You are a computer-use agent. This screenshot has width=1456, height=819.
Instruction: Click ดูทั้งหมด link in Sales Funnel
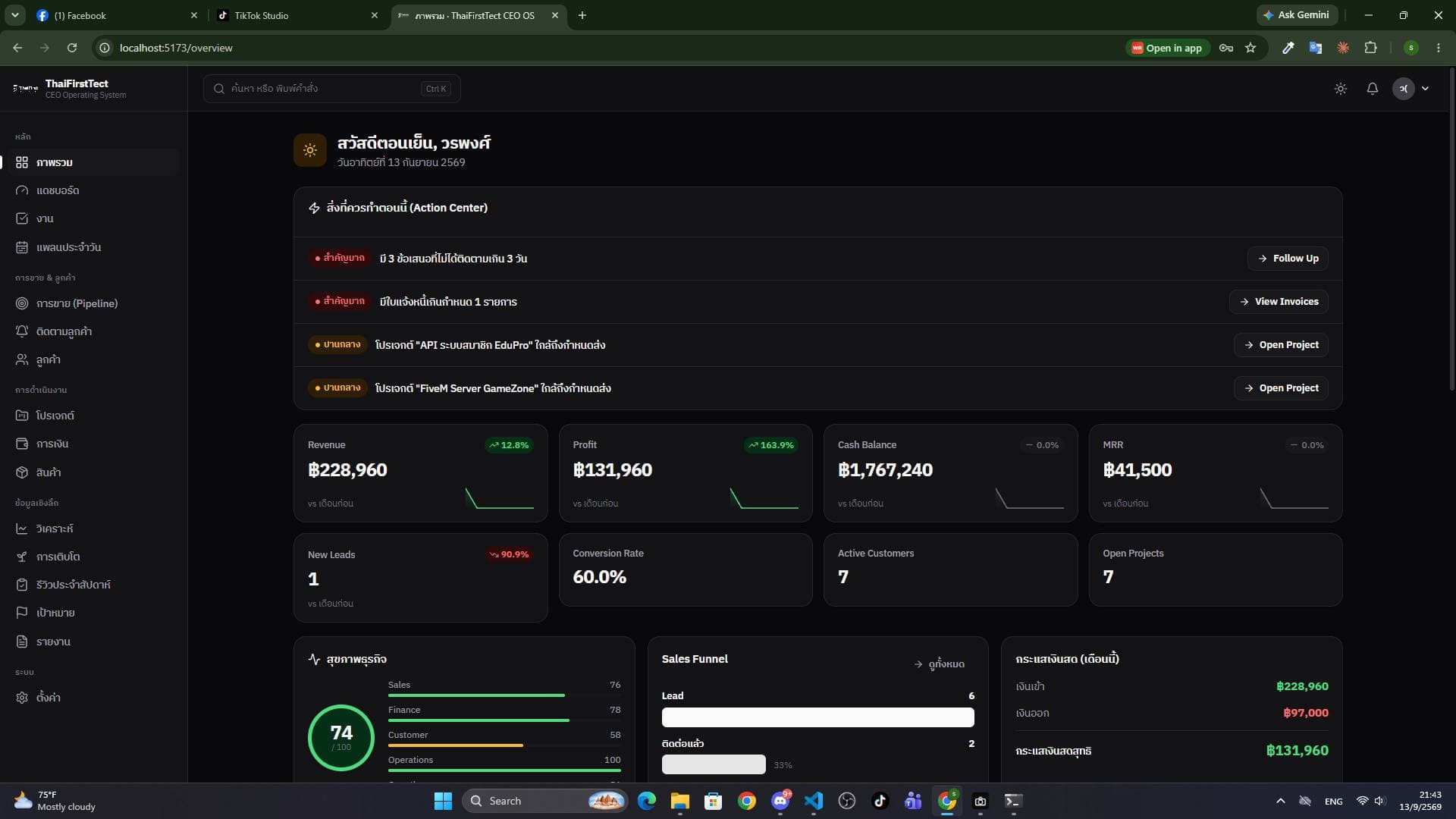(940, 664)
